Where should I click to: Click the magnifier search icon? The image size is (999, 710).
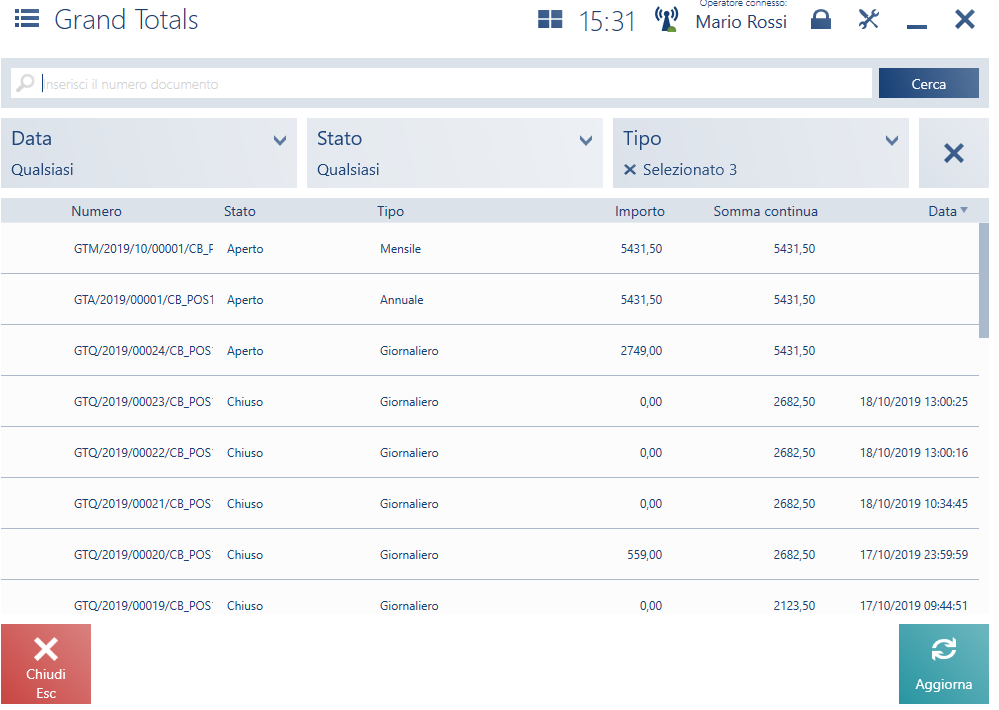coord(26,84)
